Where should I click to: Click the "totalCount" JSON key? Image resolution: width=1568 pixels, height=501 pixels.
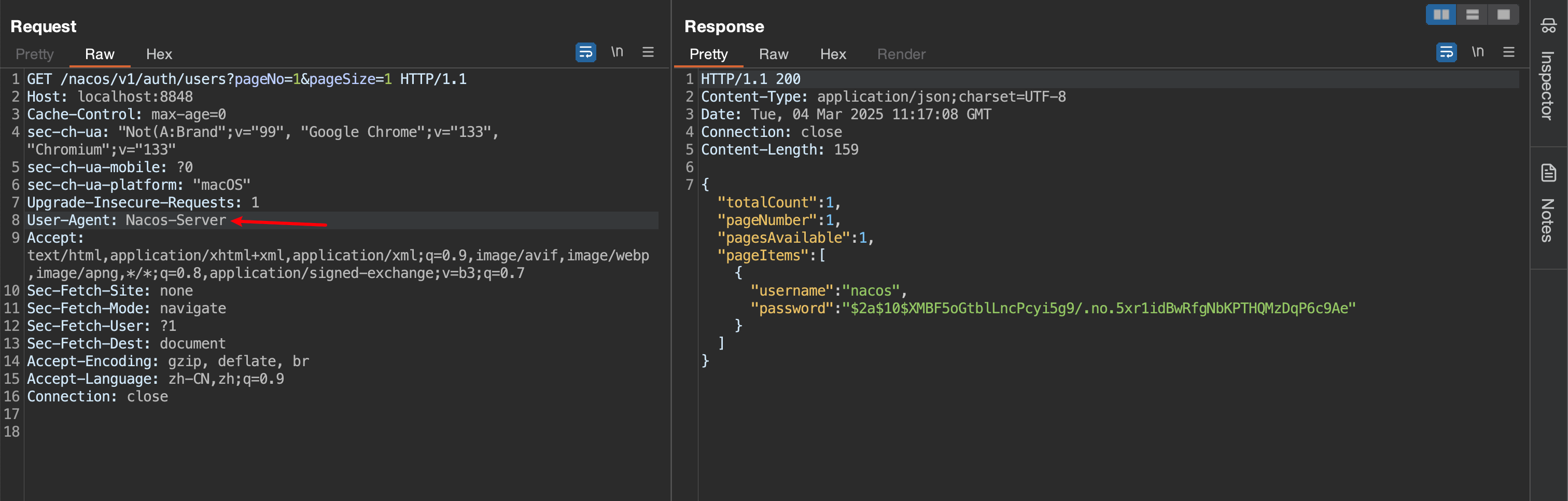tap(767, 203)
